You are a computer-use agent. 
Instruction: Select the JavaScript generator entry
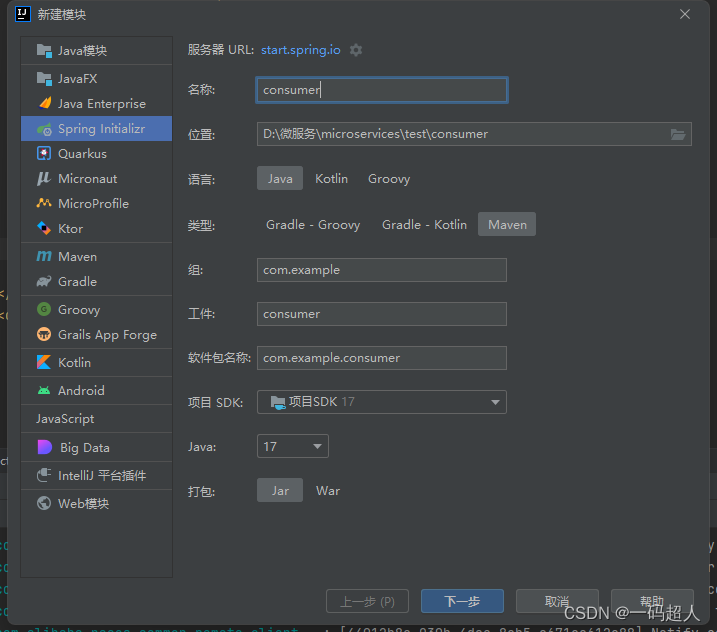point(96,418)
